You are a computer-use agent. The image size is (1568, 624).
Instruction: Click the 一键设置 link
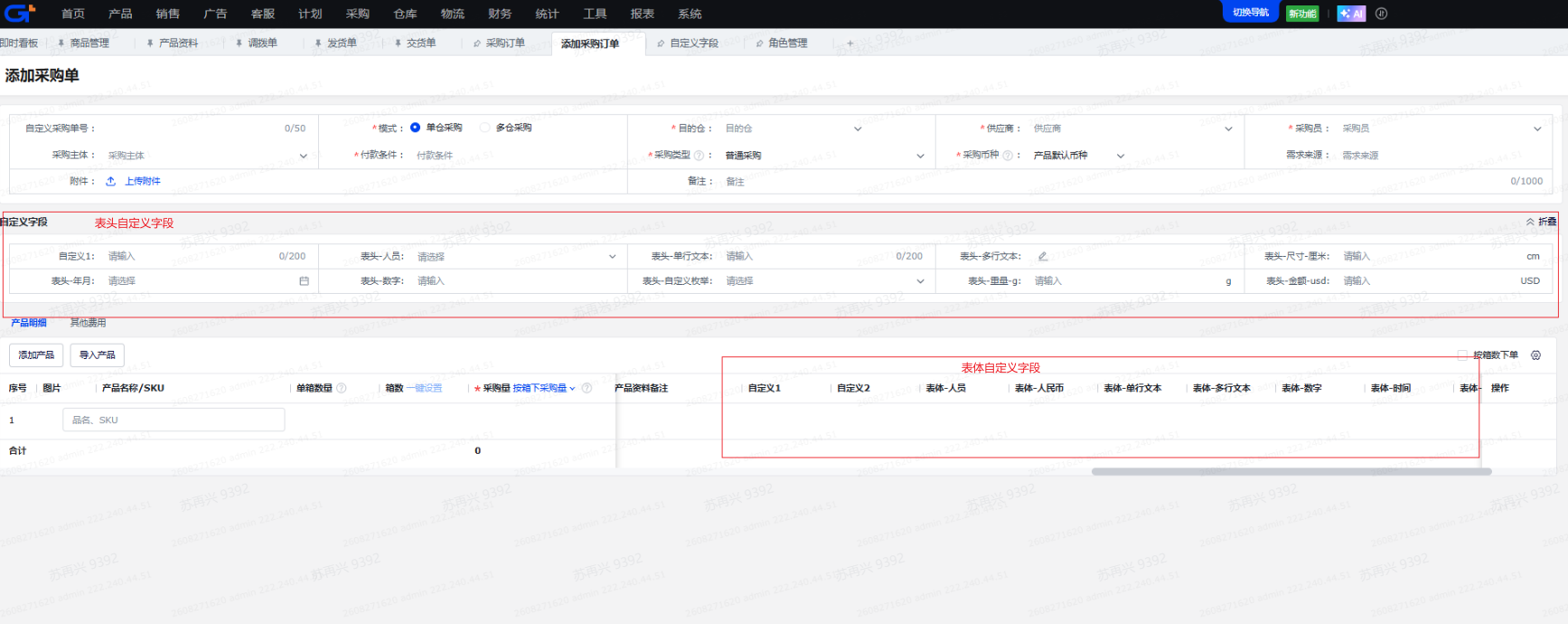[x=424, y=388]
